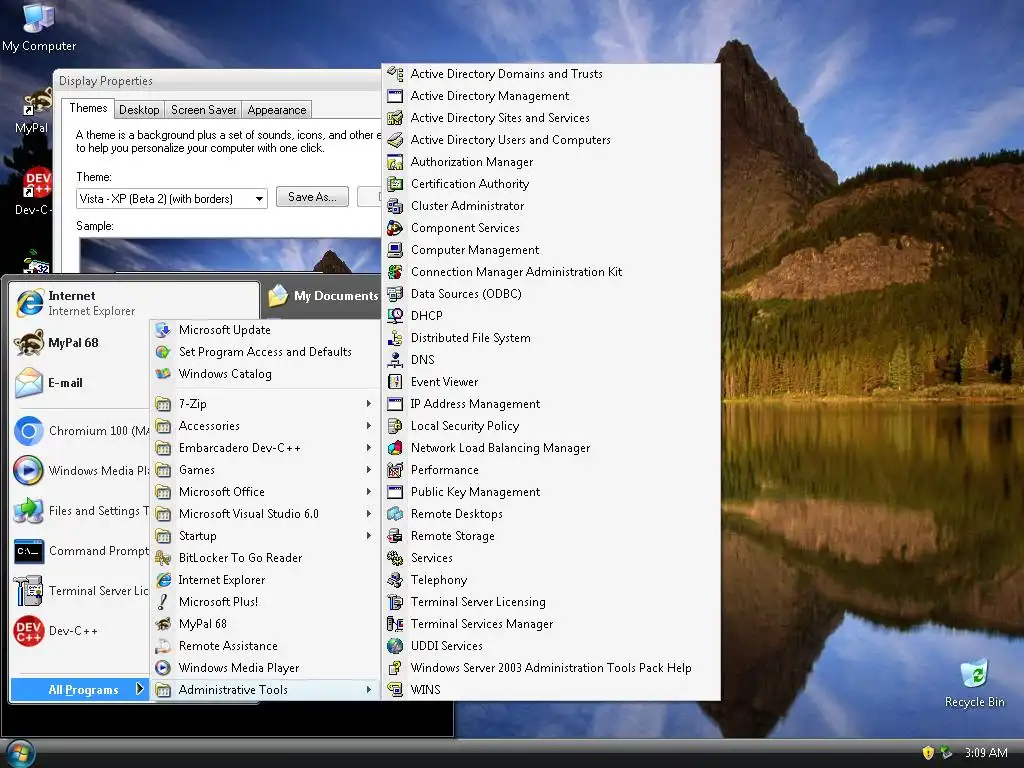Open BitLocker To Go Reader
Image resolution: width=1024 pixels, height=768 pixels.
(264, 558)
